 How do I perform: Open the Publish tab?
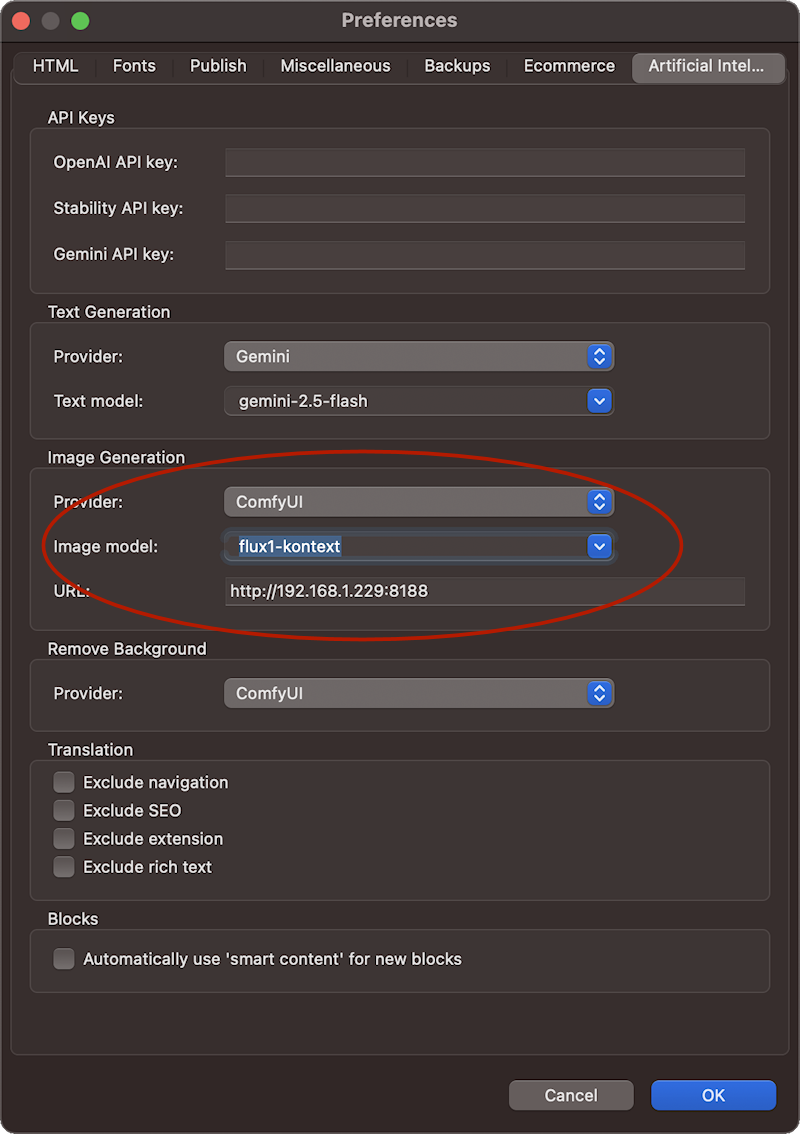[218, 66]
